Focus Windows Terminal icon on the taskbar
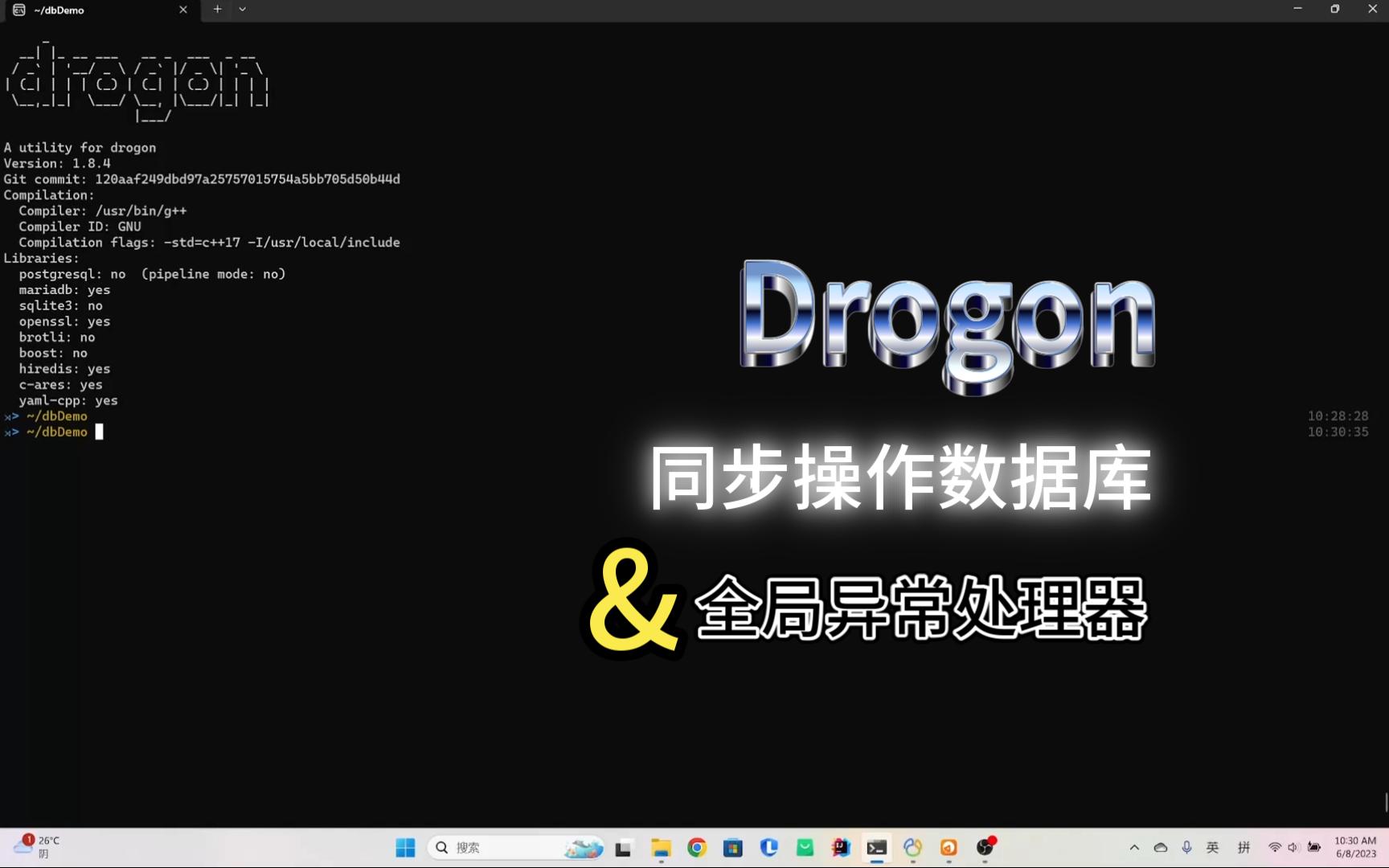This screenshot has width=1389, height=868. 877,847
